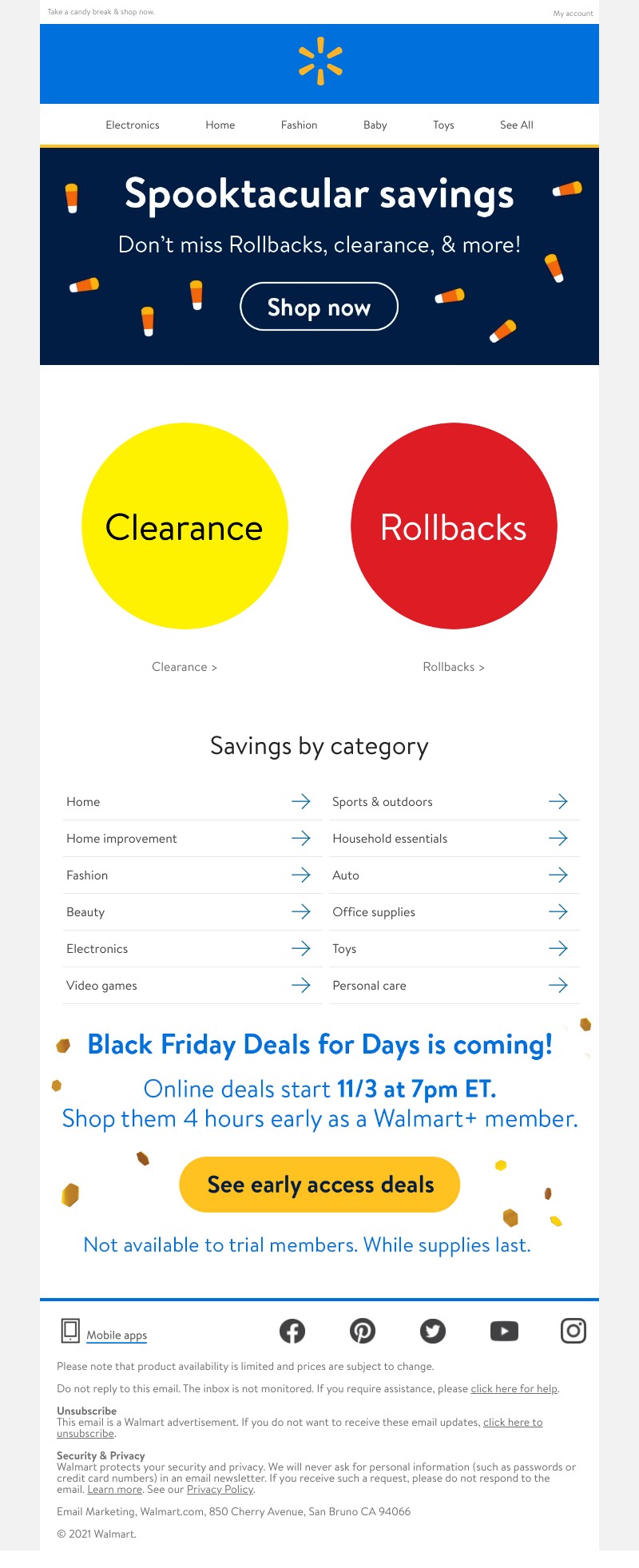Screen dimensions: 639x1568
Task: Click the red Rollbacks circle
Action: [x=454, y=526]
